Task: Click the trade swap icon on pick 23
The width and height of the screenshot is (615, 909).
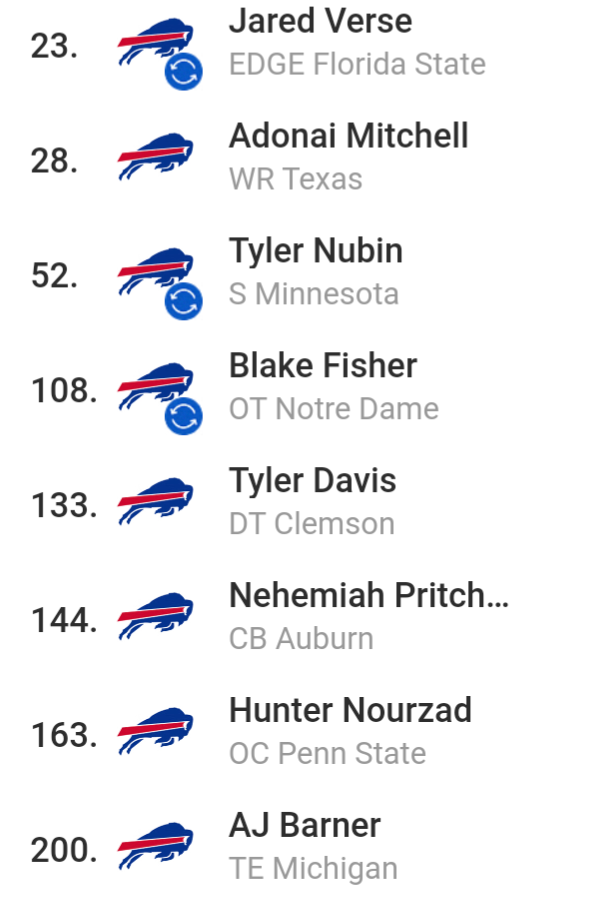Action: (x=183, y=71)
